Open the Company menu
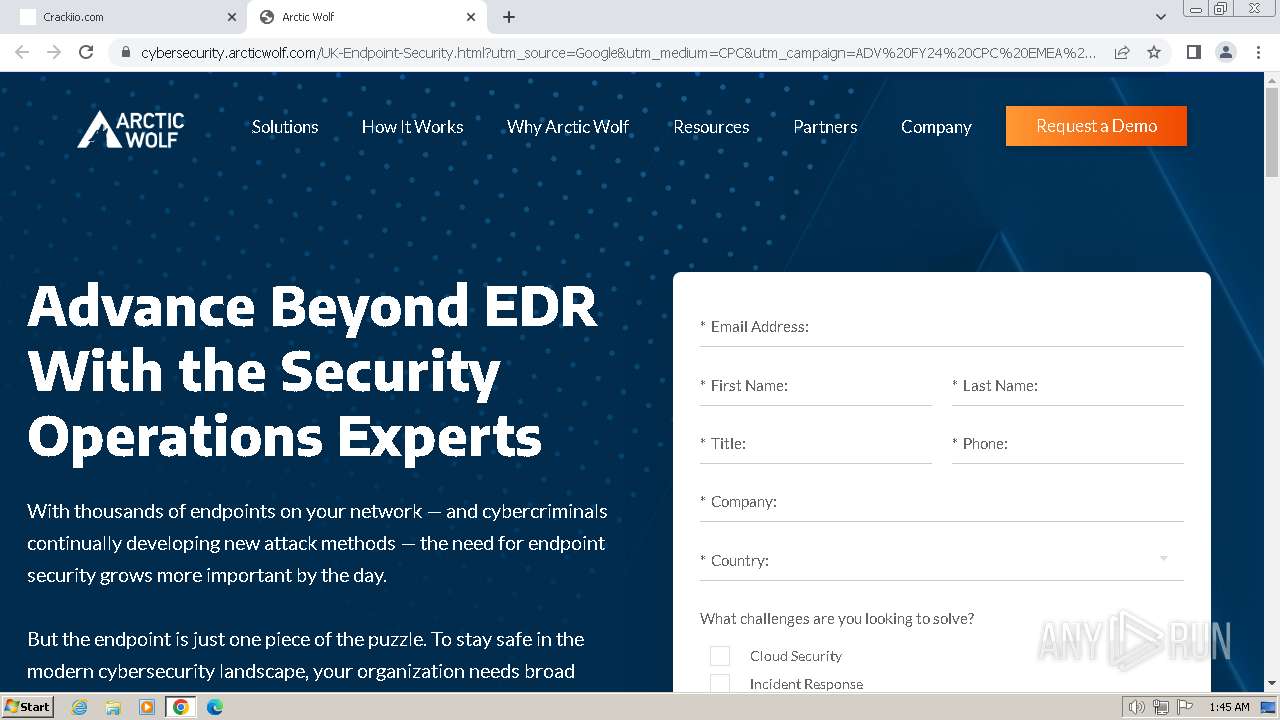The width and height of the screenshot is (1280, 720). [x=936, y=127]
